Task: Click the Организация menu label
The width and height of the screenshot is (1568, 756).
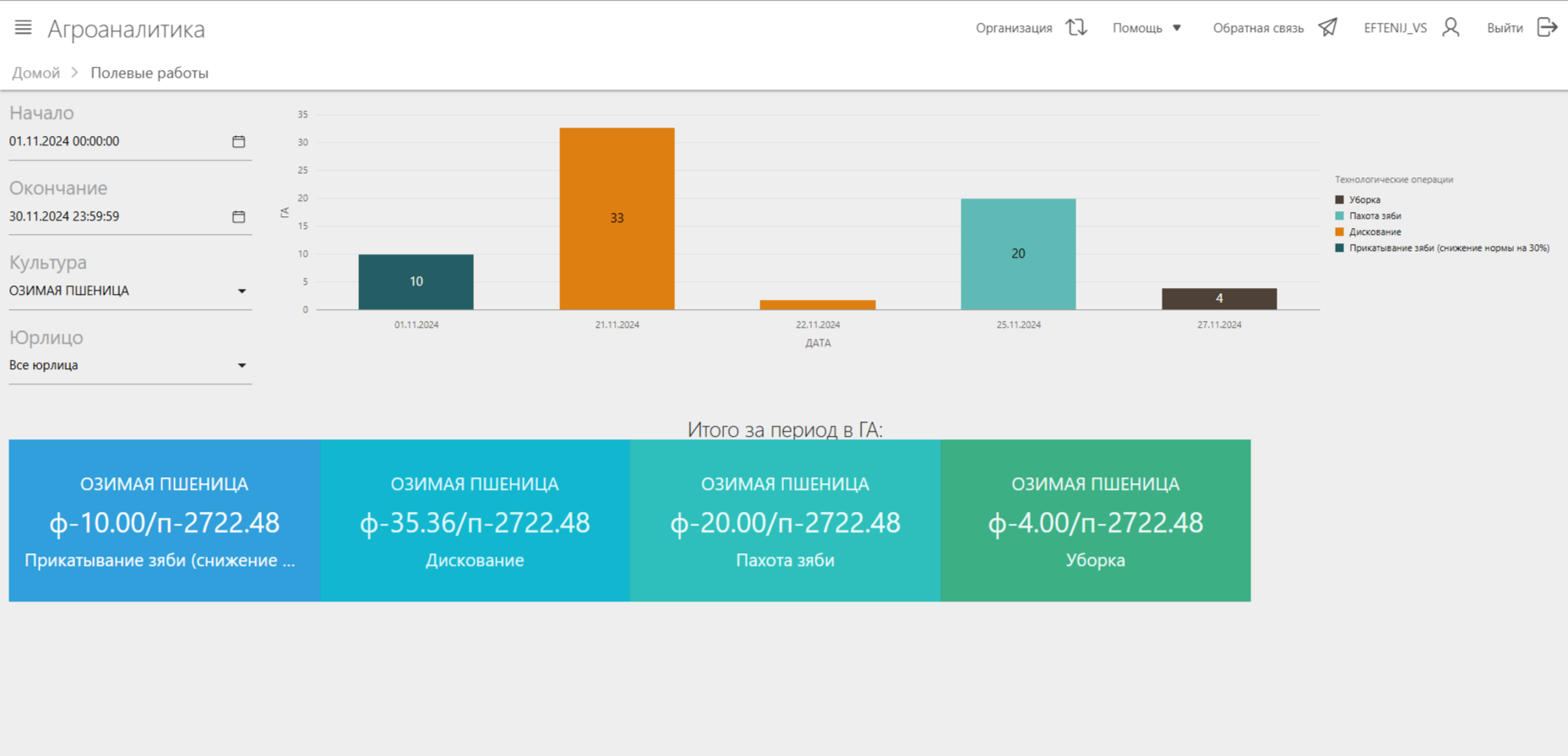Action: click(1013, 28)
